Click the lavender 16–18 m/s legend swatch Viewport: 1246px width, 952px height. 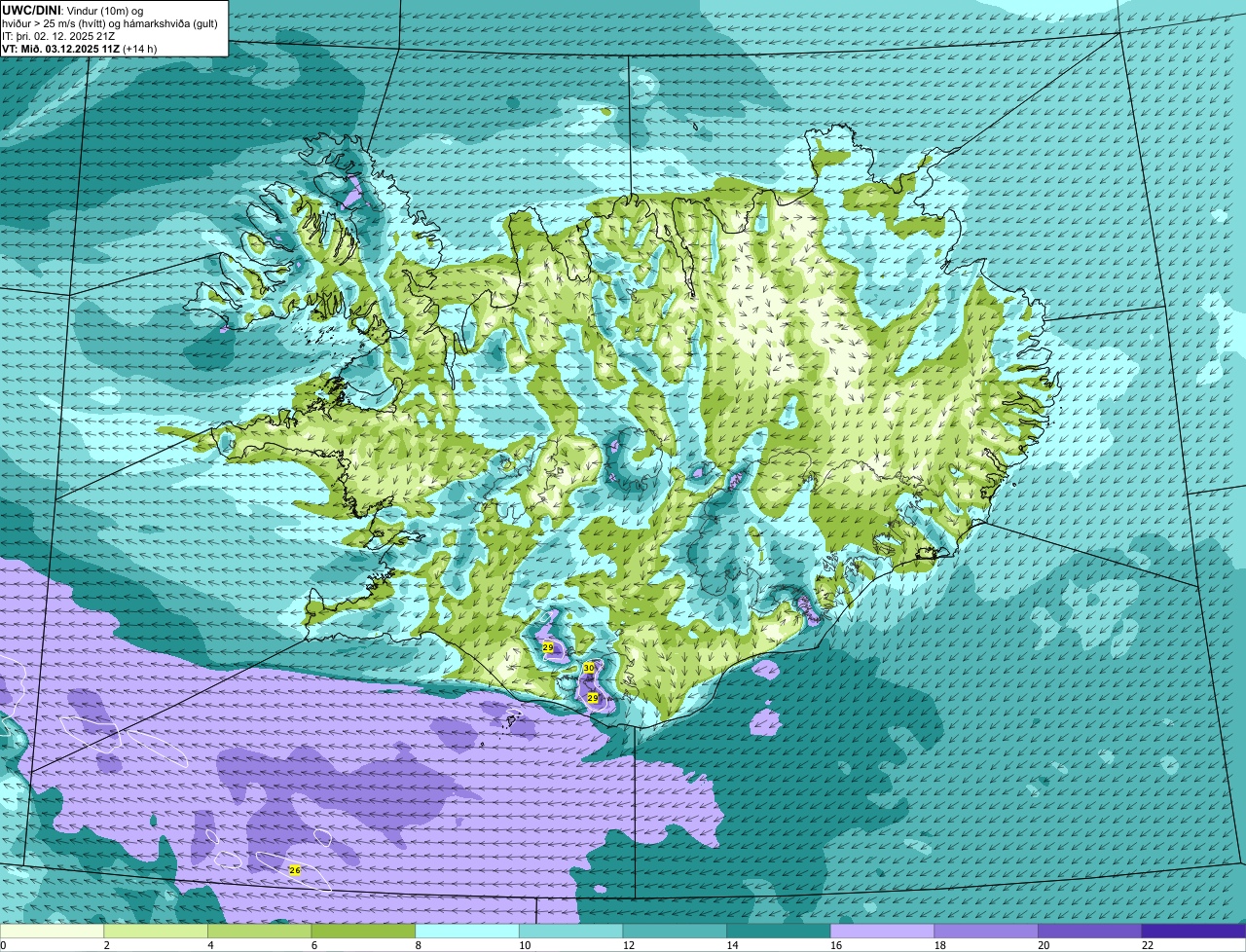click(x=882, y=931)
